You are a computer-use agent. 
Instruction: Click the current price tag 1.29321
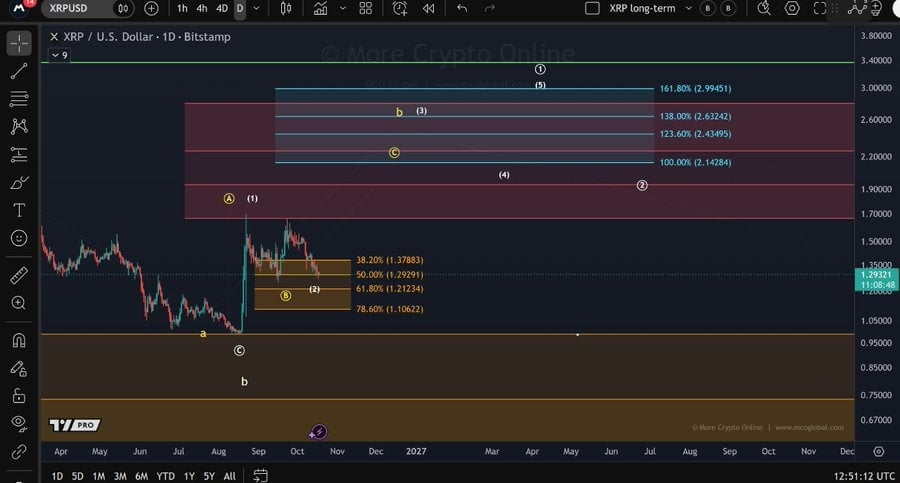tap(876, 280)
